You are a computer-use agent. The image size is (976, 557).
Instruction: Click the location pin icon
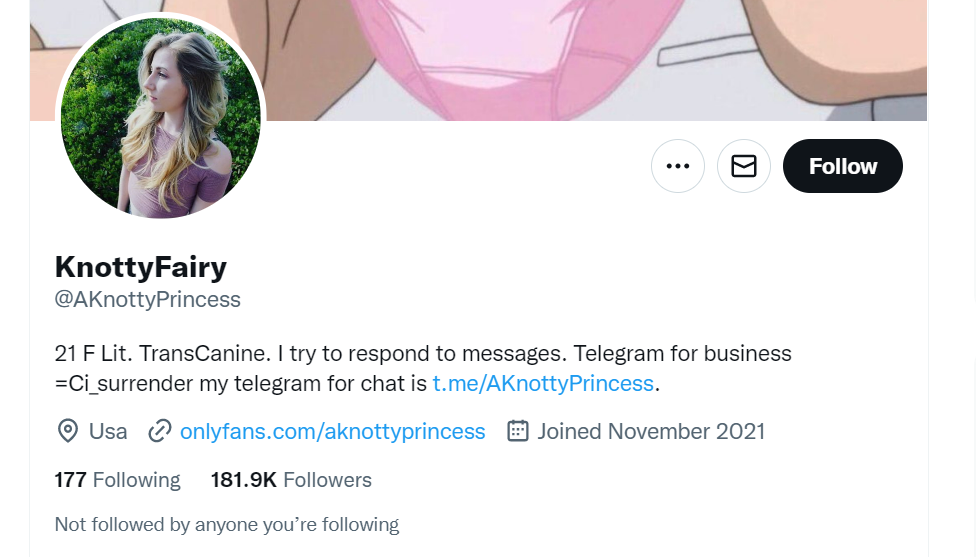tap(68, 431)
